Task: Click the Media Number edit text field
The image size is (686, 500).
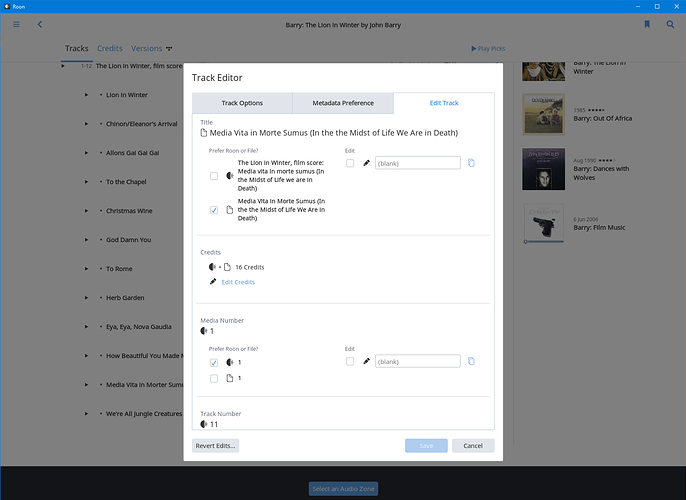Action: pos(418,361)
